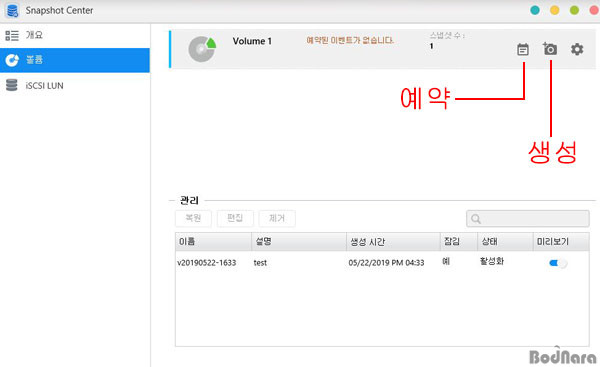Take a snapshot with the camera icon
This screenshot has width=600, height=367.
550,49
